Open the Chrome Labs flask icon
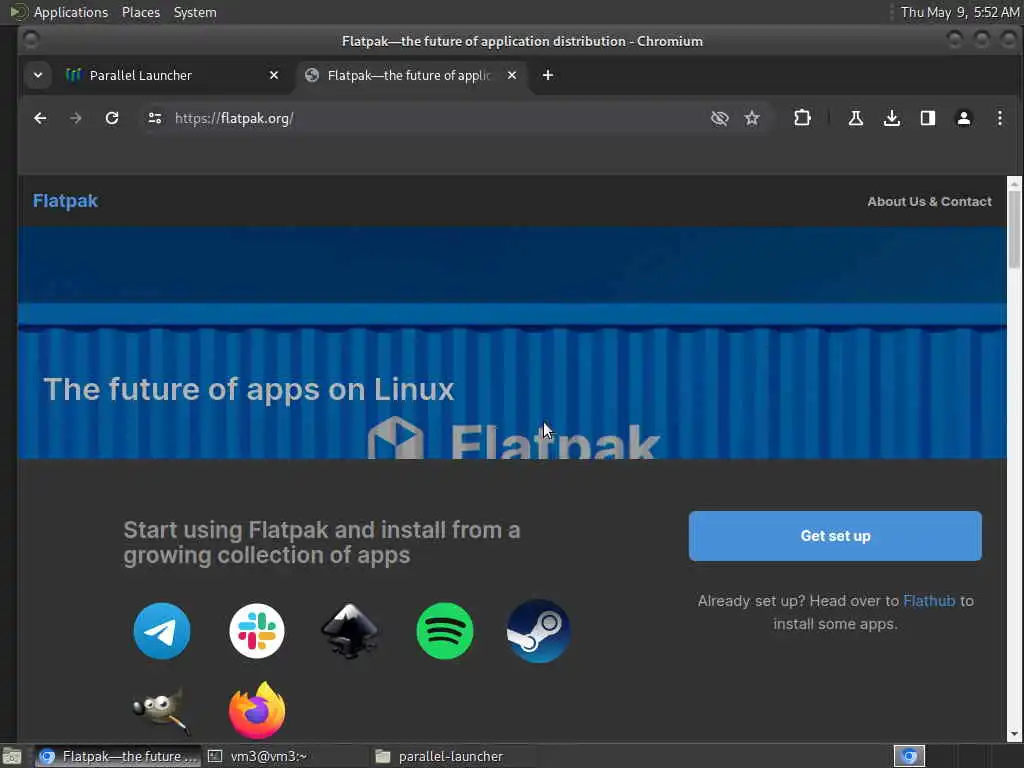Screen dimensions: 1024x768 pos(856,118)
